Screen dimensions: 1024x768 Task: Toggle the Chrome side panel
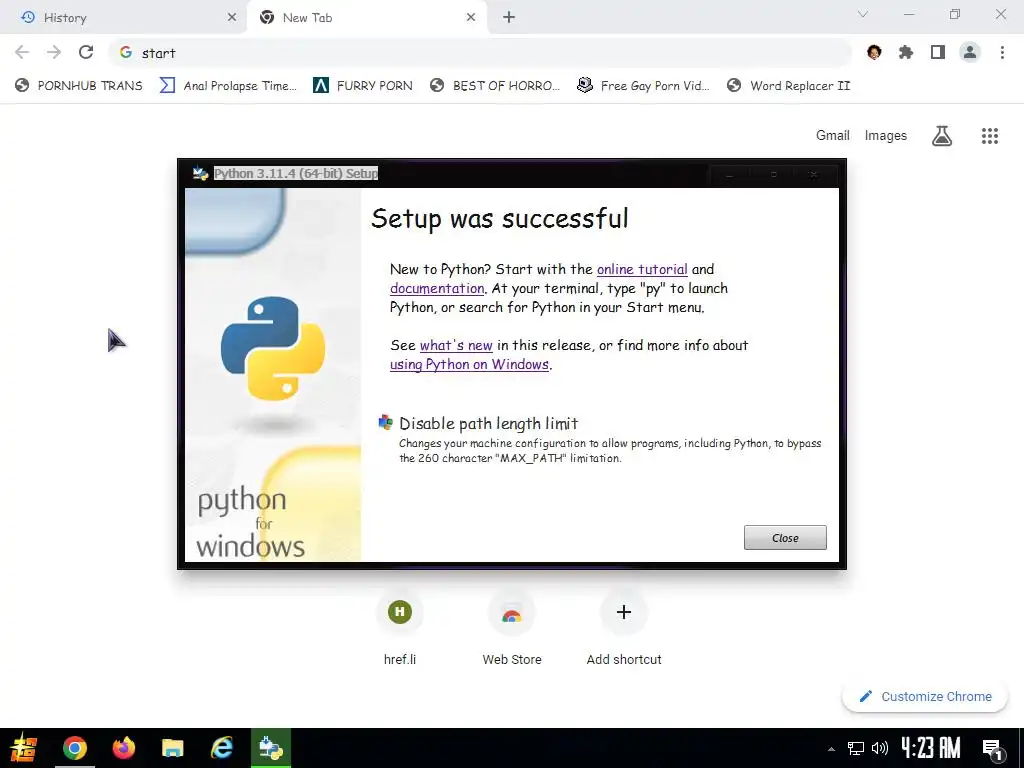(x=938, y=52)
